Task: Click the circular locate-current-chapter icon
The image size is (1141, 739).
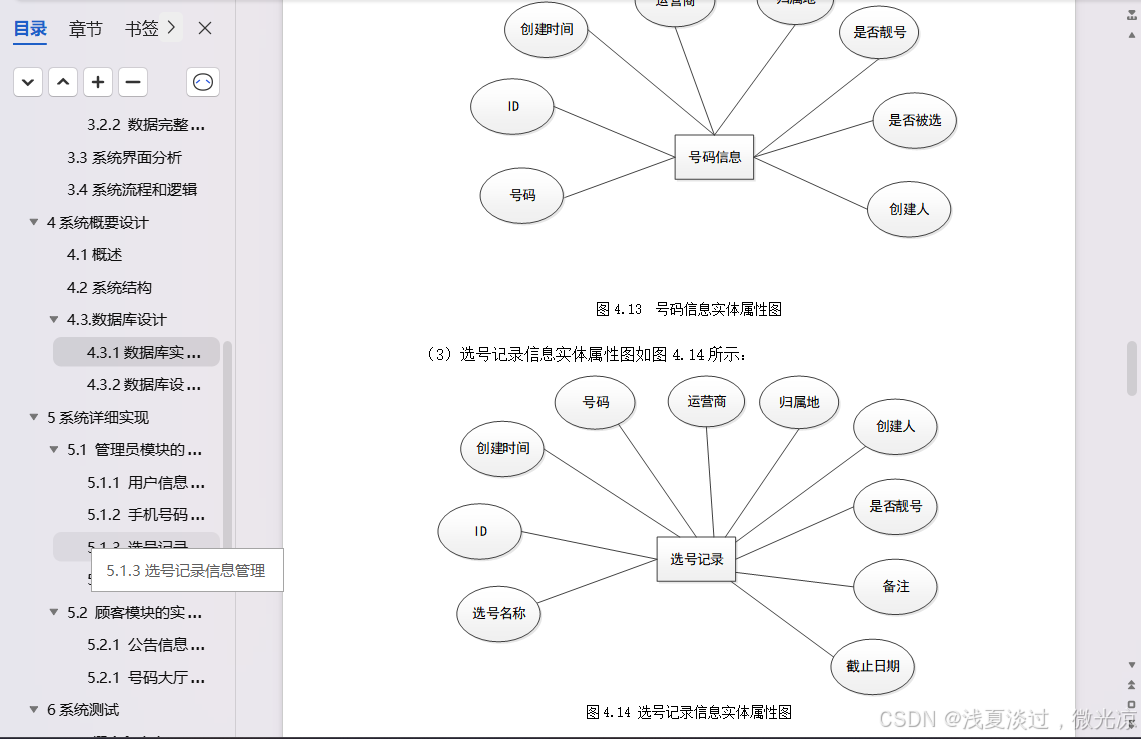Action: coord(203,82)
